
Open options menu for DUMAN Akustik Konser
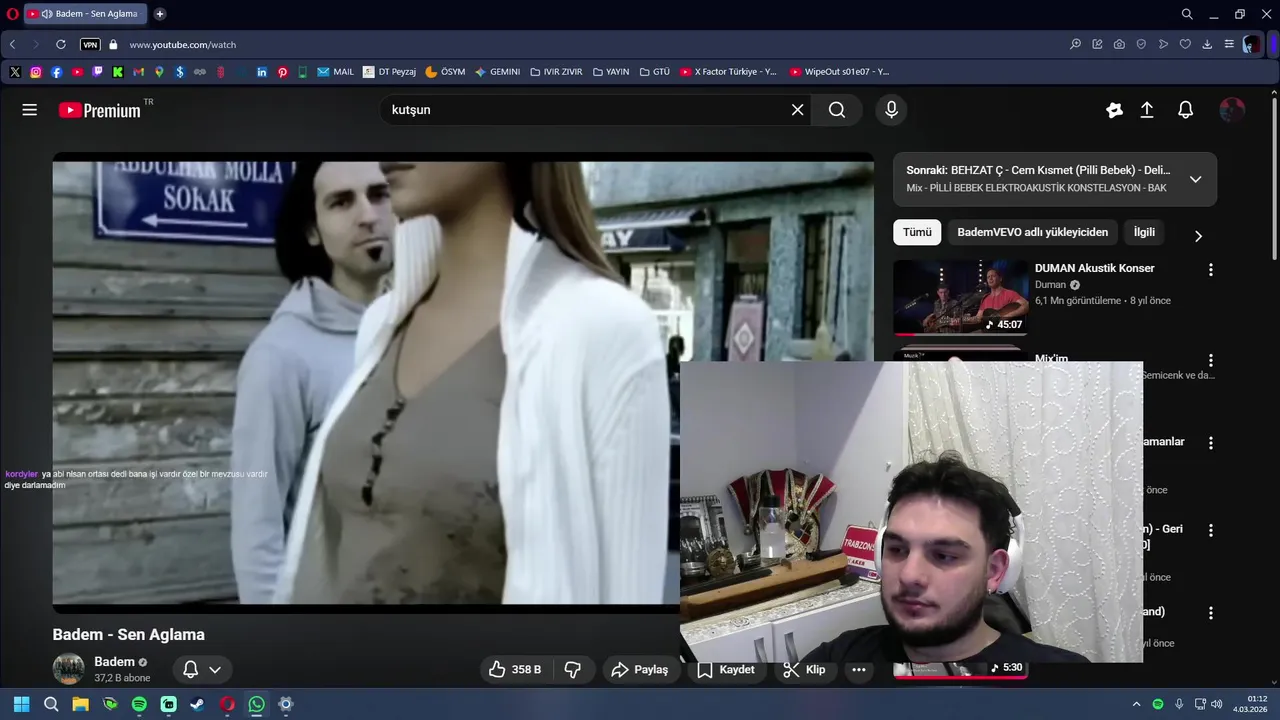(1210, 270)
